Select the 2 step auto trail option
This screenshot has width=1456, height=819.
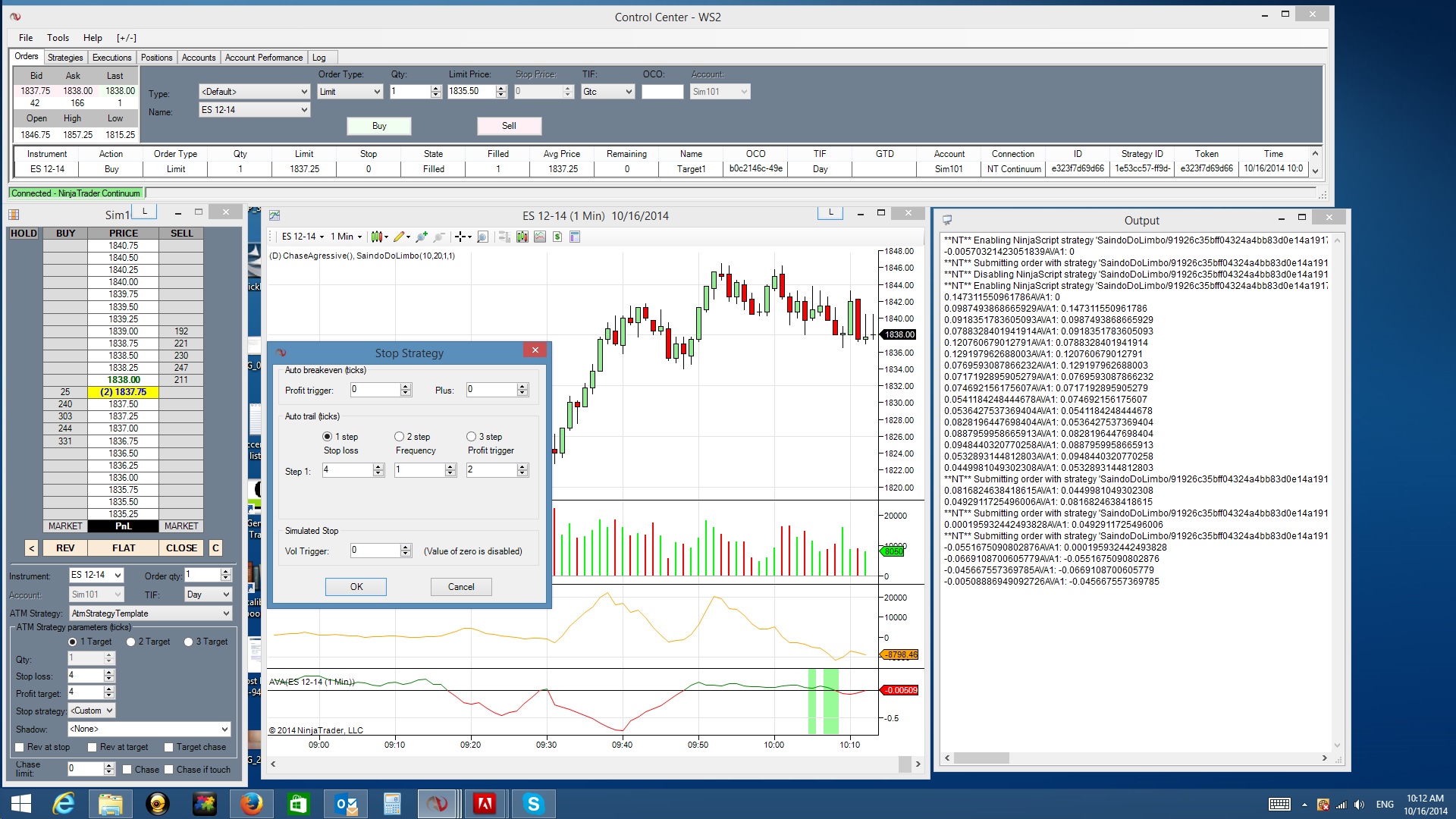tap(399, 437)
